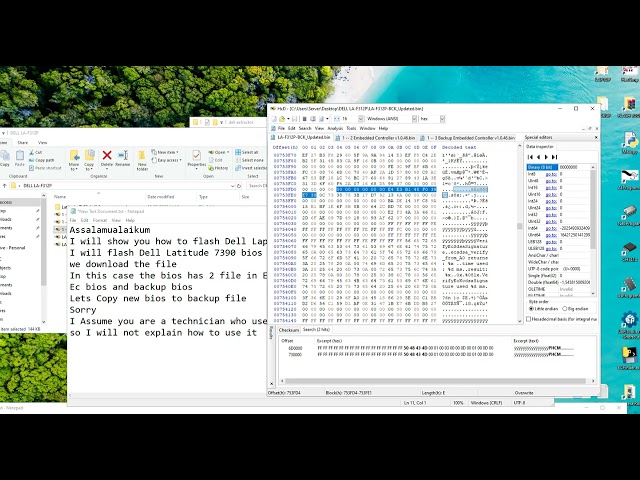Open HxD Window menu
Image resolution: width=640 pixels, height=480 pixels.
point(367,128)
